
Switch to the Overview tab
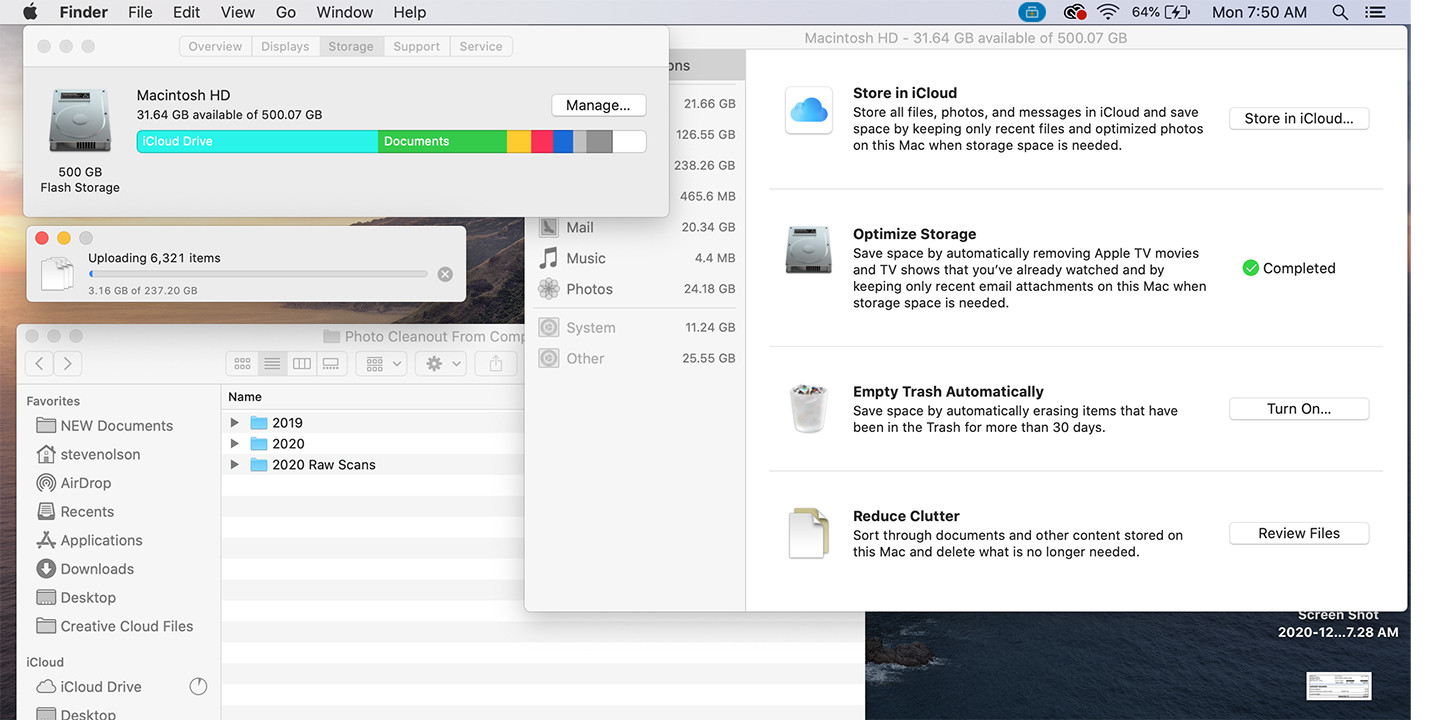pyautogui.click(x=215, y=46)
